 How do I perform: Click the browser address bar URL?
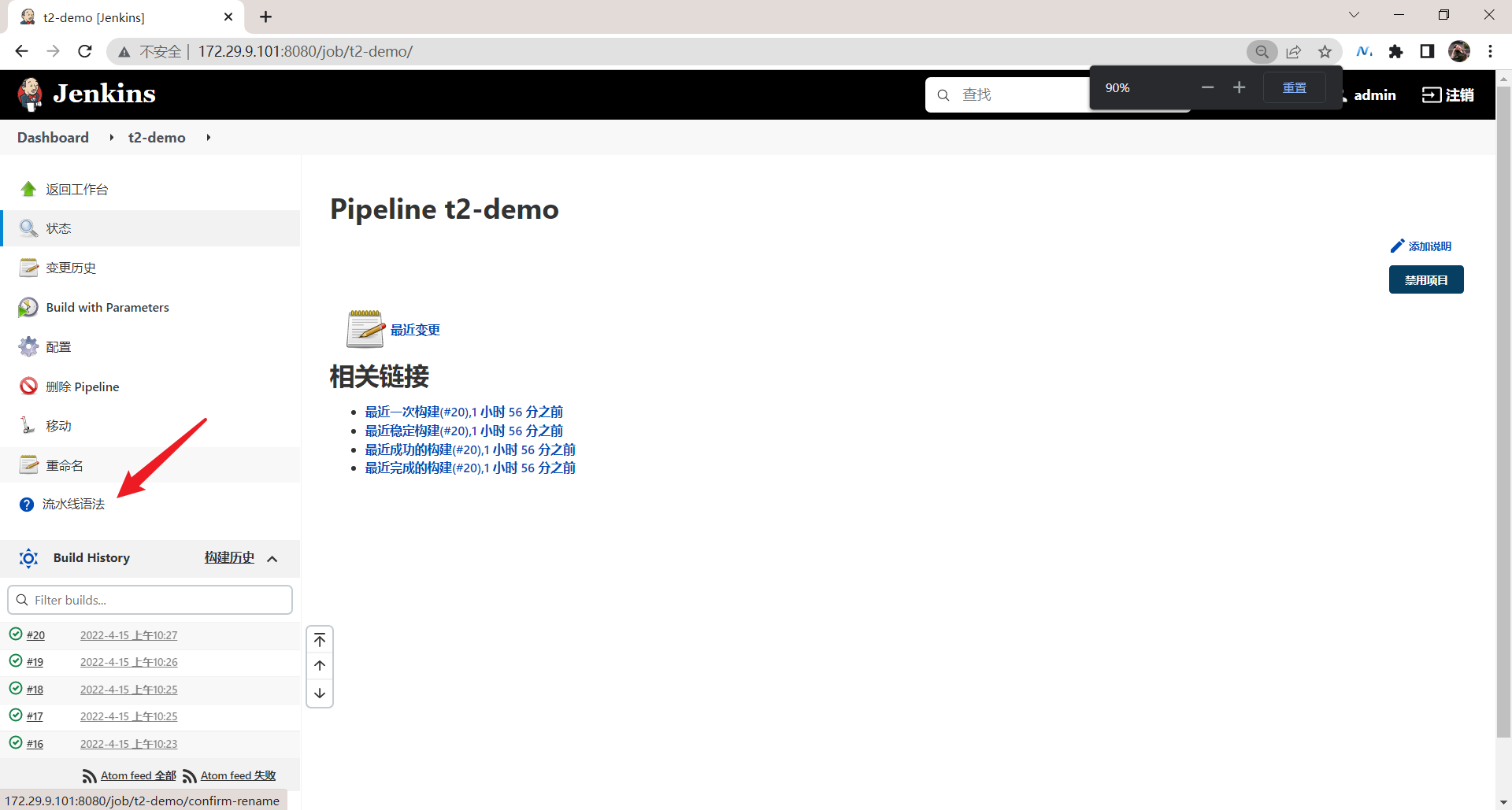pyautogui.click(x=306, y=51)
